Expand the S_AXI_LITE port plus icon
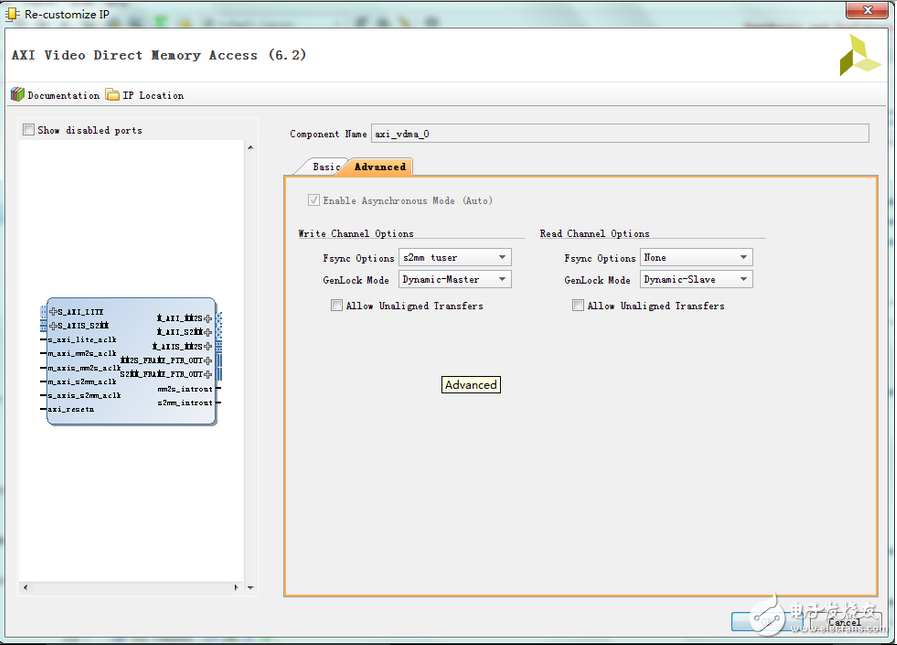This screenshot has width=897, height=645. pos(53,312)
